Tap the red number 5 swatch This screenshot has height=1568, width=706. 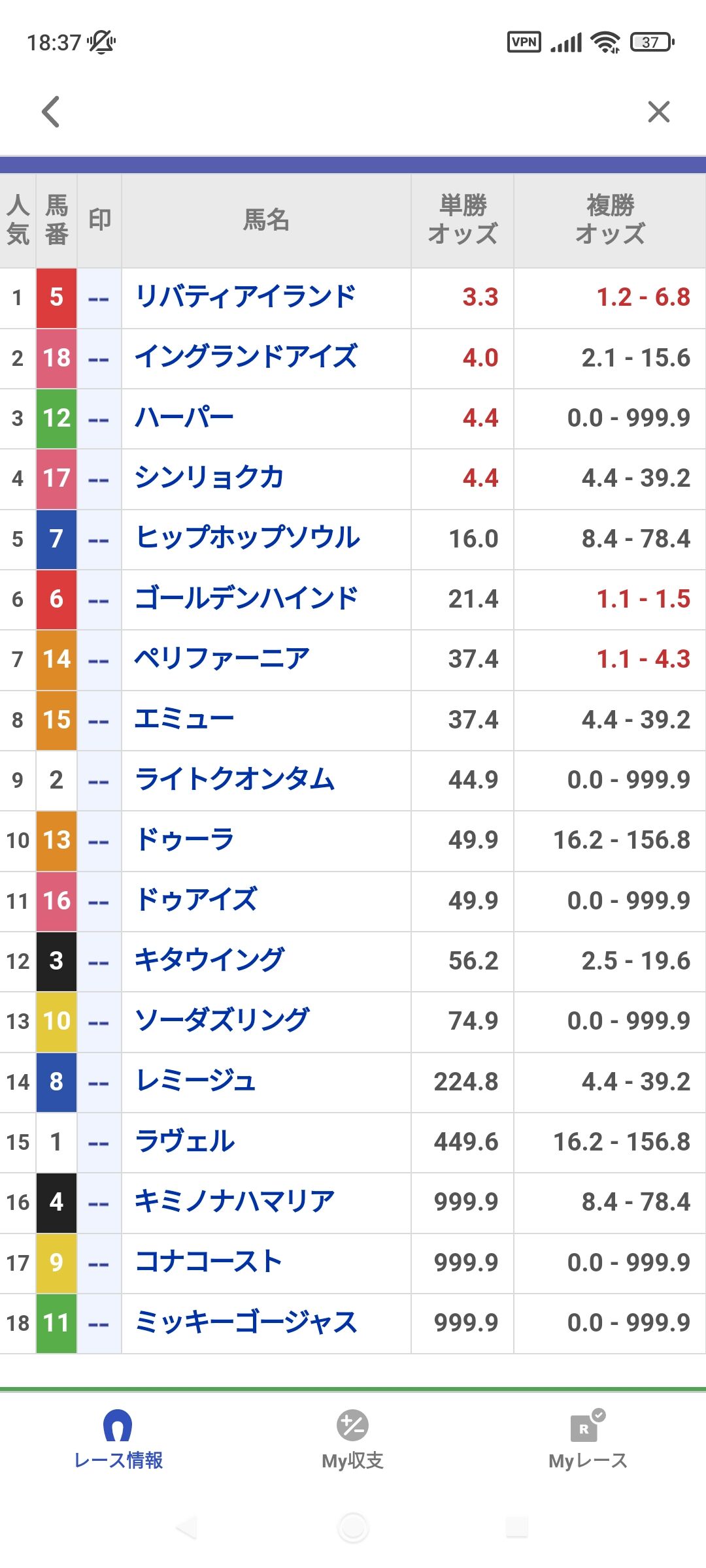click(x=56, y=297)
